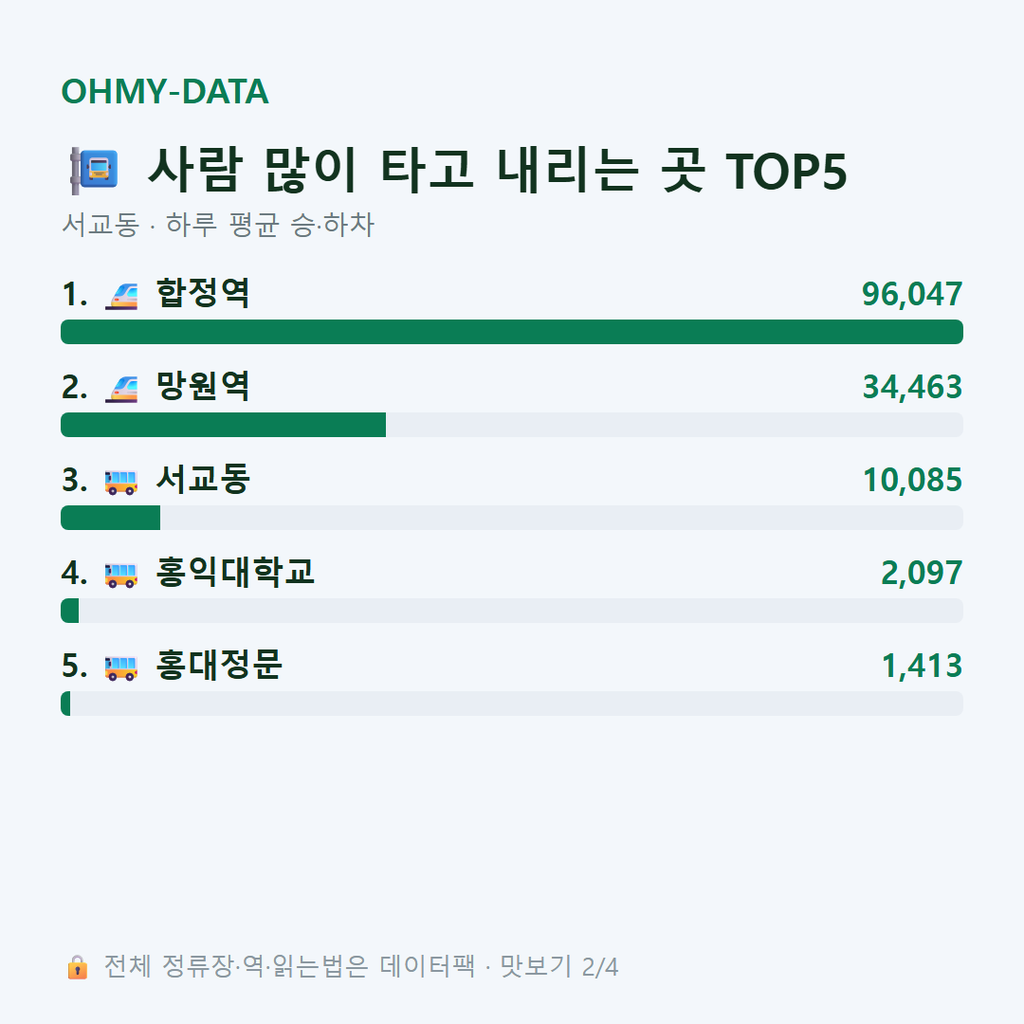The width and height of the screenshot is (1024, 1024).
Task: Click the 사람 많이 타고 내리는 곳 TOP5 heading
Action: pyautogui.click(x=497, y=170)
